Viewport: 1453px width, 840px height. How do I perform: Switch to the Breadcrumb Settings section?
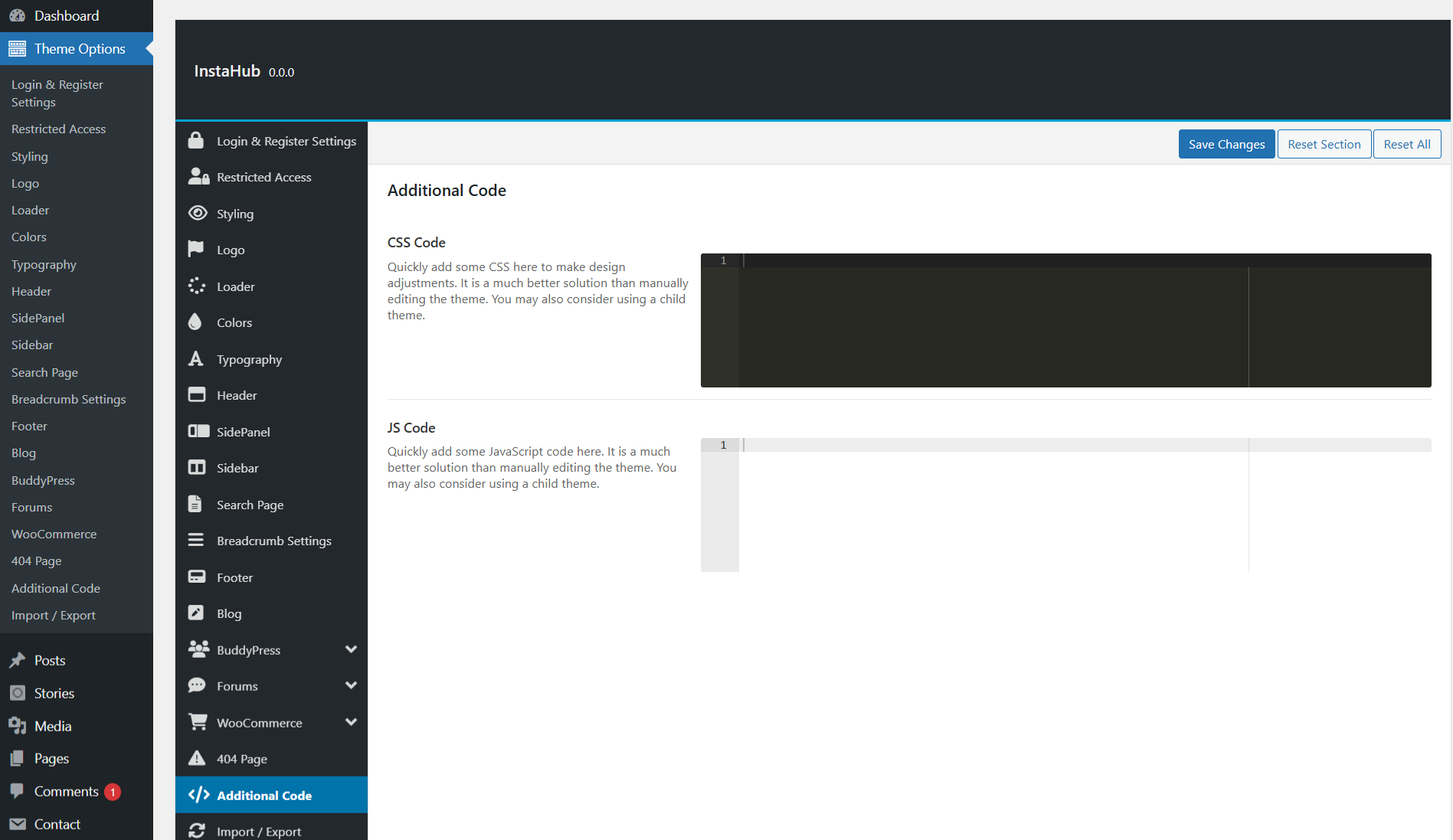[273, 541]
